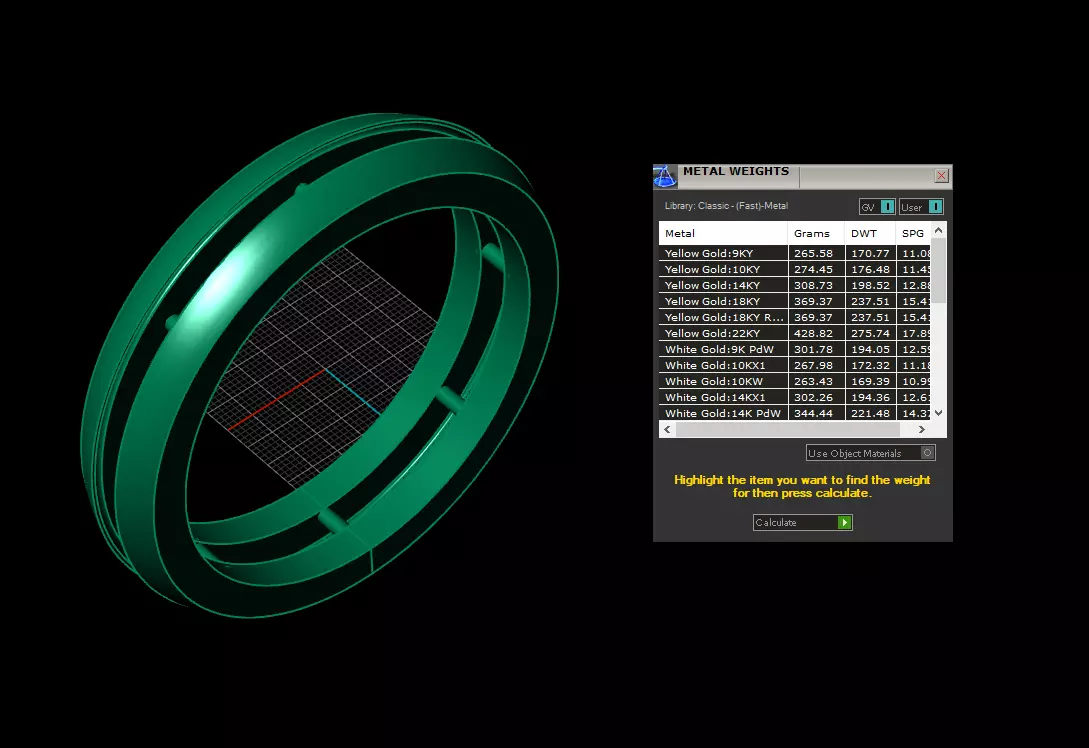The height and width of the screenshot is (748, 1089).
Task: Toggle the User library switch
Action: pyautogui.click(x=922, y=207)
